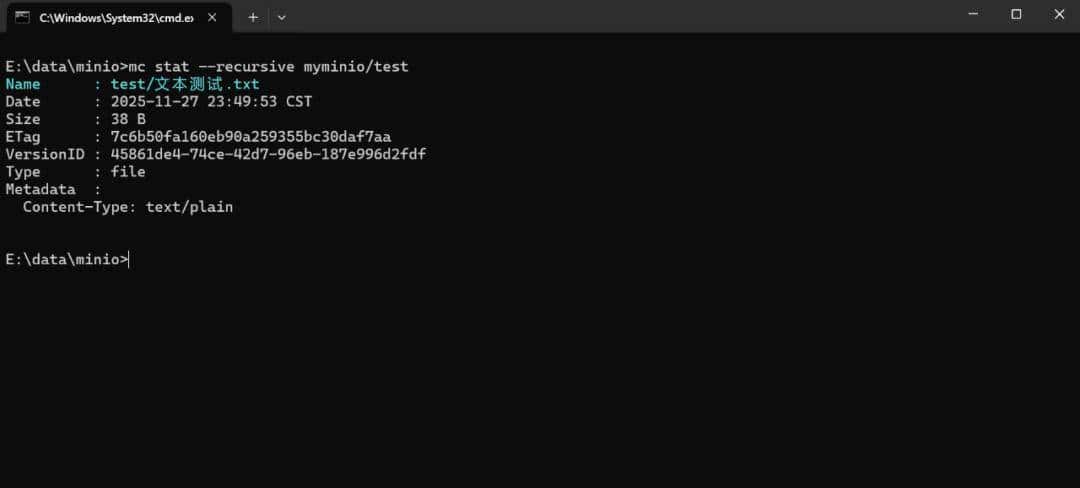Click the file name test/文本测试.txt
Image resolution: width=1080 pixels, height=488 pixels.
[x=185, y=84]
